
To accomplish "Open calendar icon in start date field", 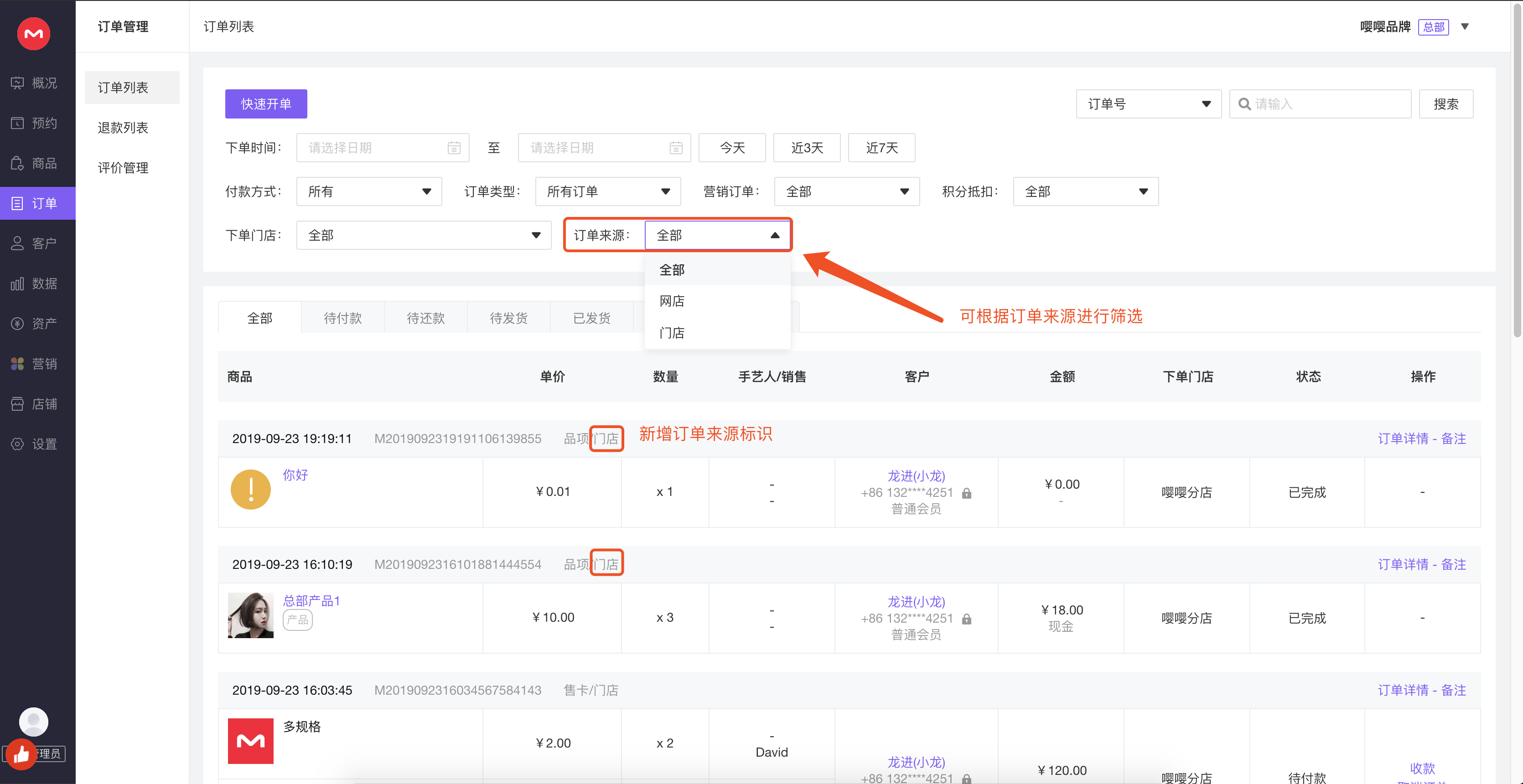I will point(453,148).
